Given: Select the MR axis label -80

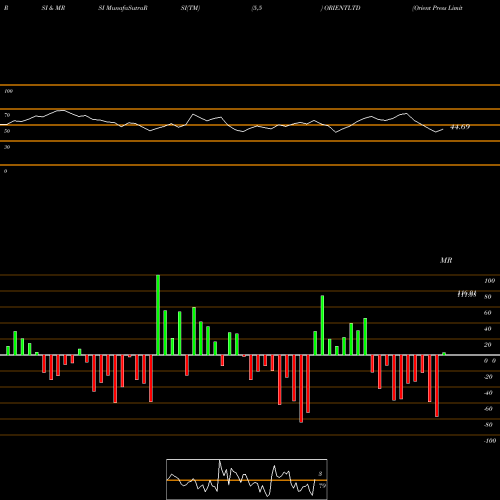Looking at the screenshot, I should click(488, 425).
